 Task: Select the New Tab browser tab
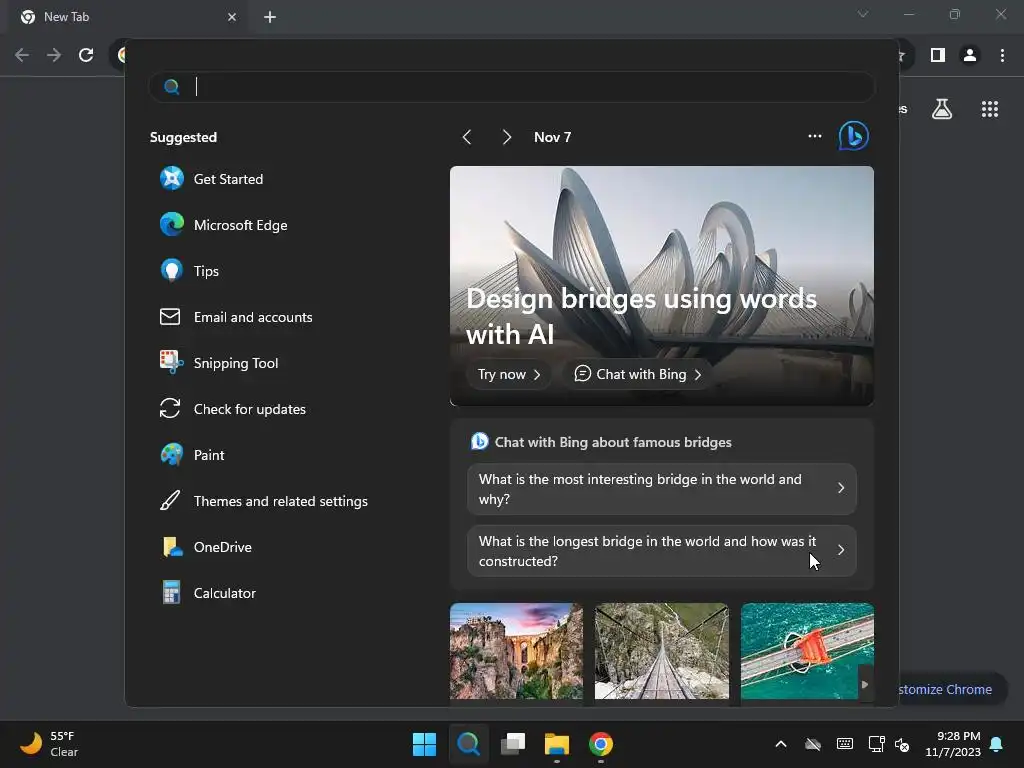click(x=125, y=17)
